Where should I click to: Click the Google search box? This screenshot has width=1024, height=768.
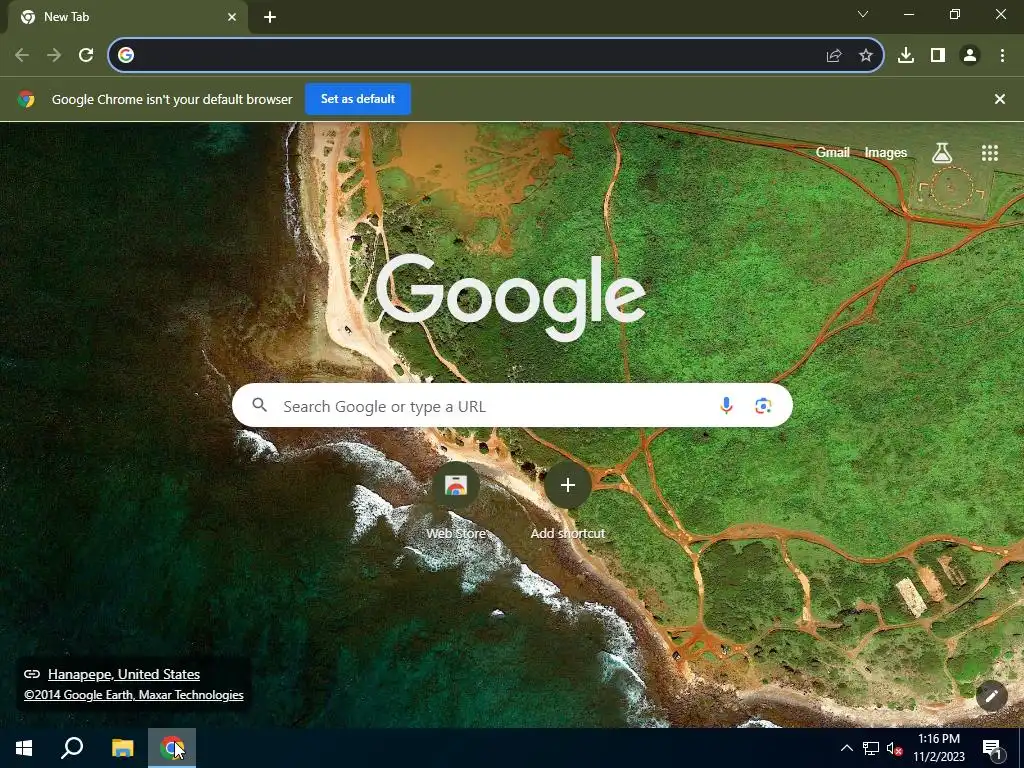[512, 406]
